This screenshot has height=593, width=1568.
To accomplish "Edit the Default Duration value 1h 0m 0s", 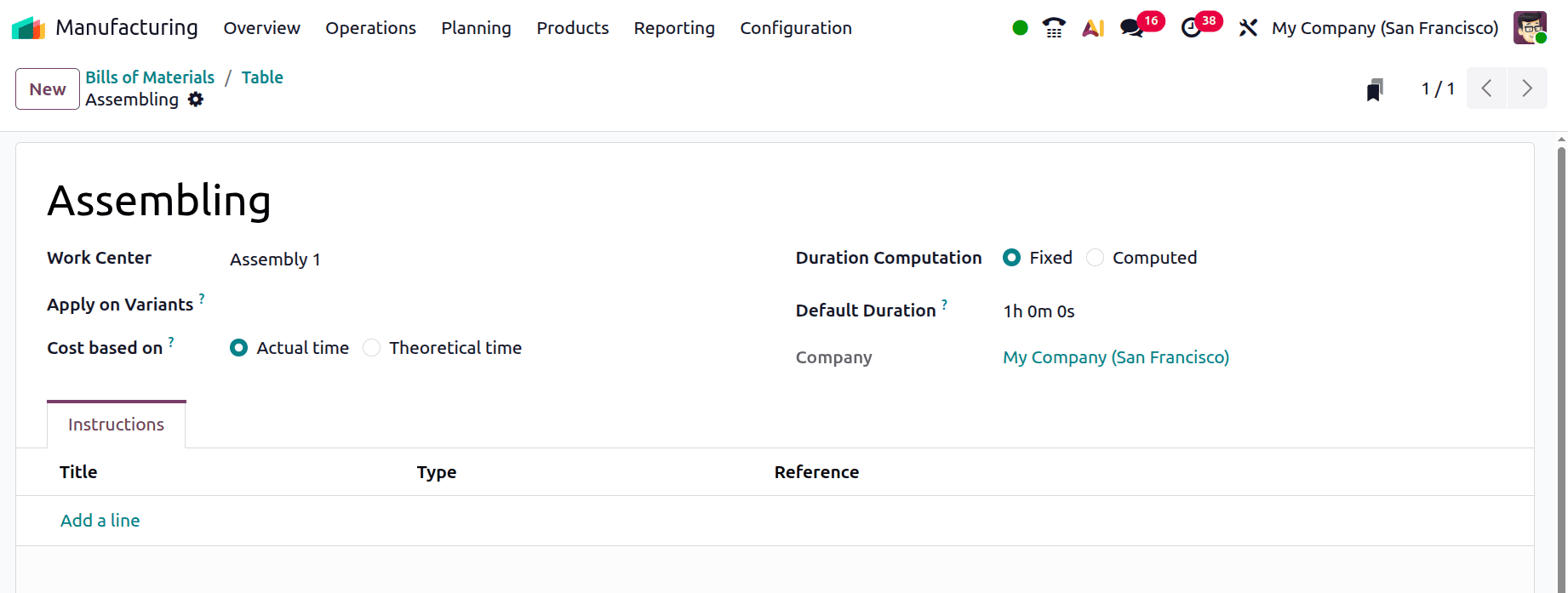I will (x=1039, y=311).
